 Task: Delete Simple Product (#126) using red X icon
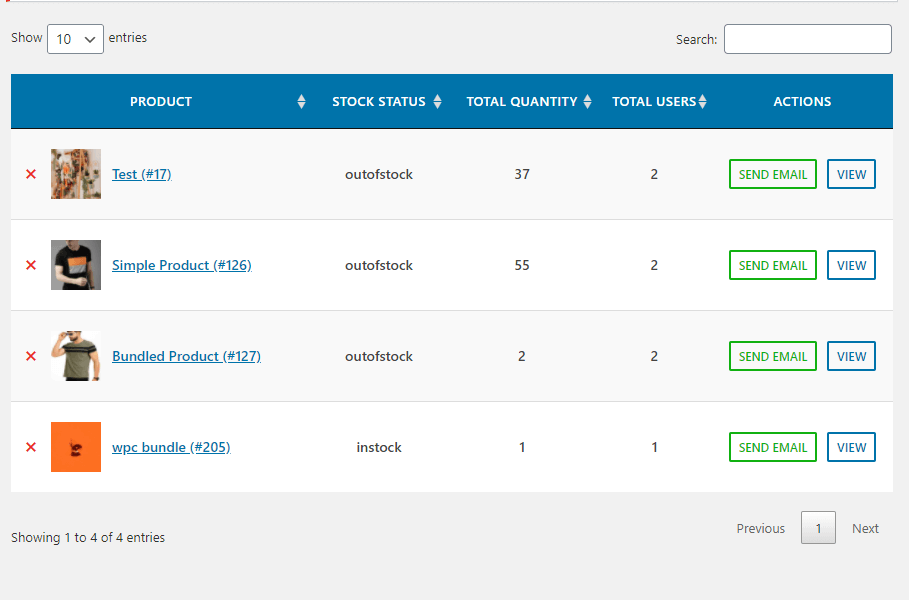tap(31, 265)
